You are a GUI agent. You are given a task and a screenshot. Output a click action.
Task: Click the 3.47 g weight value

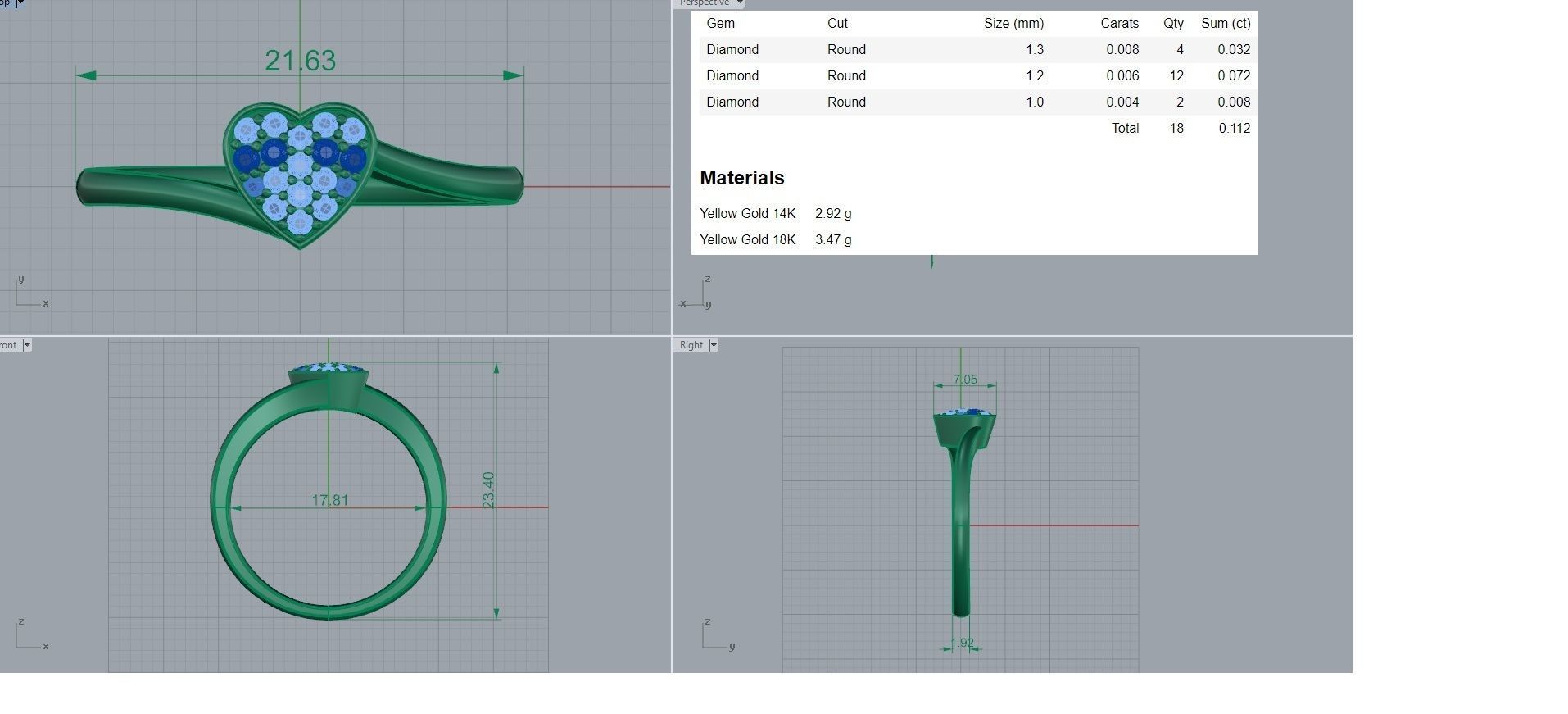click(x=833, y=240)
